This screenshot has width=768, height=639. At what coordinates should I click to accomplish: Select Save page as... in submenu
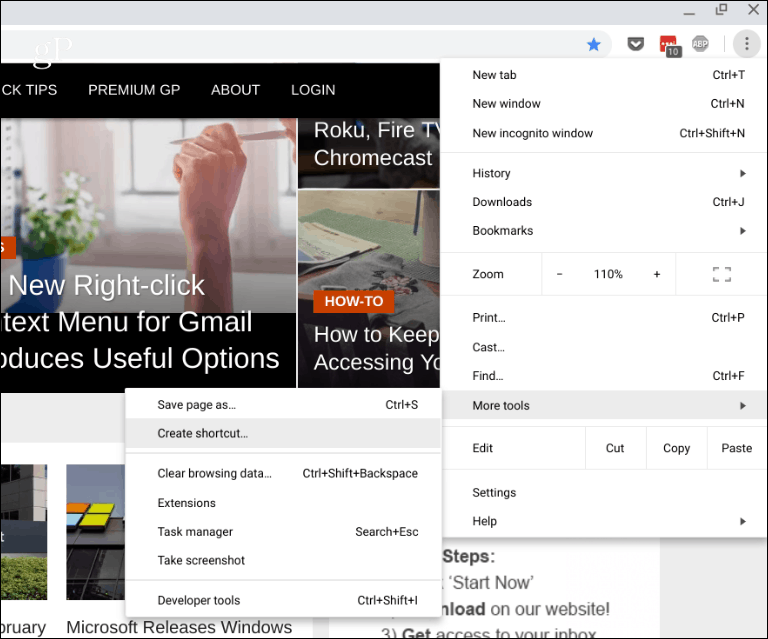[x=283, y=405]
